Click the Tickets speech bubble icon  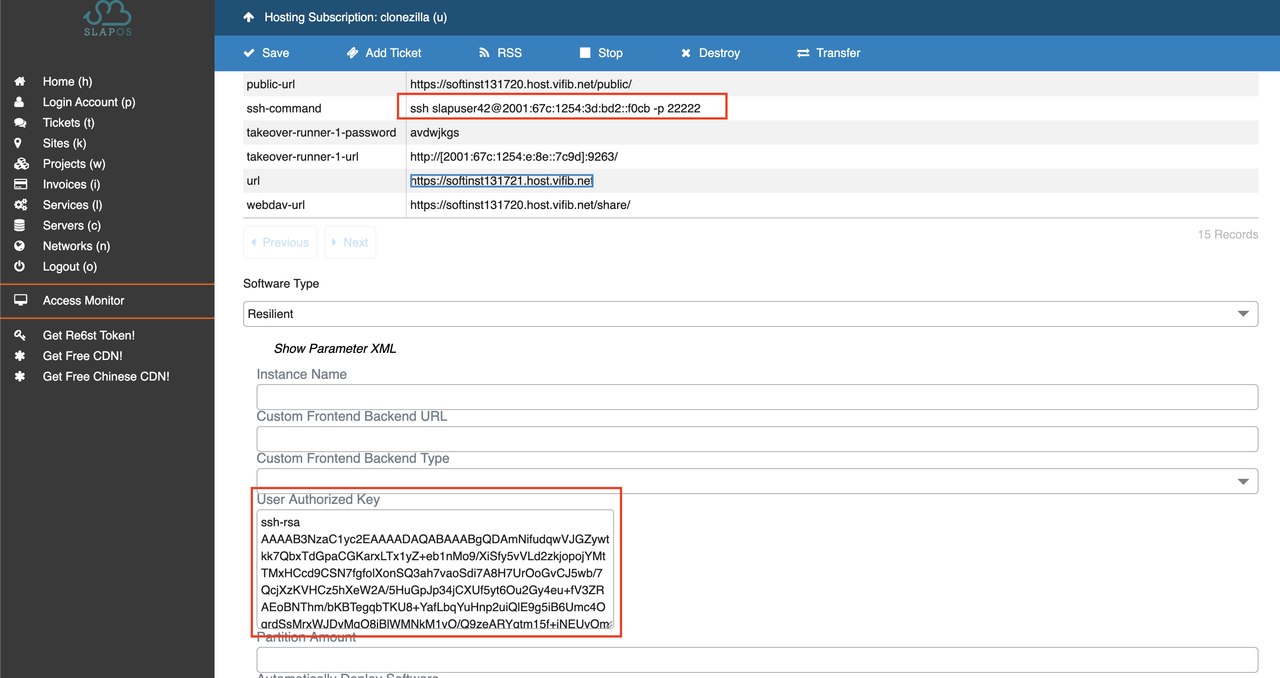pyautogui.click(x=20, y=122)
